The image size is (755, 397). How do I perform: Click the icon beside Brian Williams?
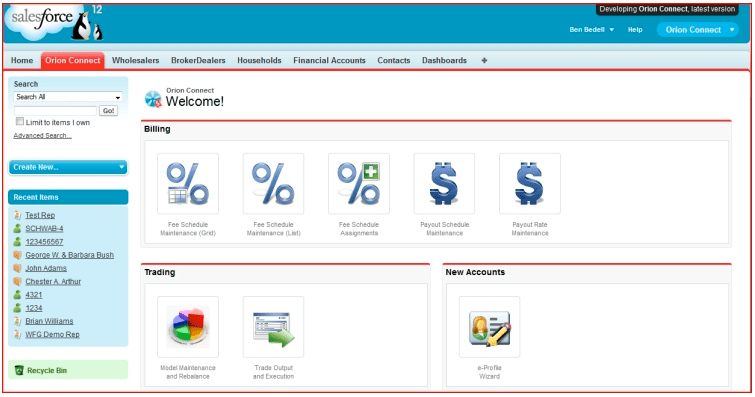pos(17,321)
